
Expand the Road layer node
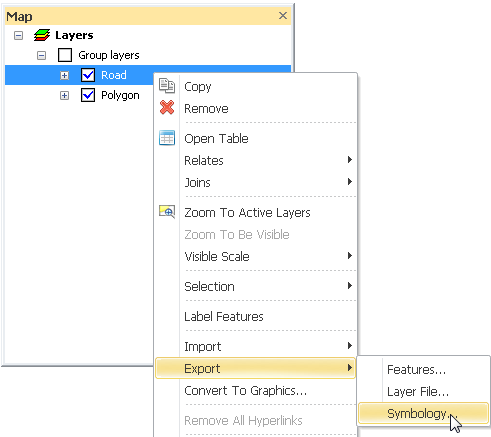tap(64, 76)
